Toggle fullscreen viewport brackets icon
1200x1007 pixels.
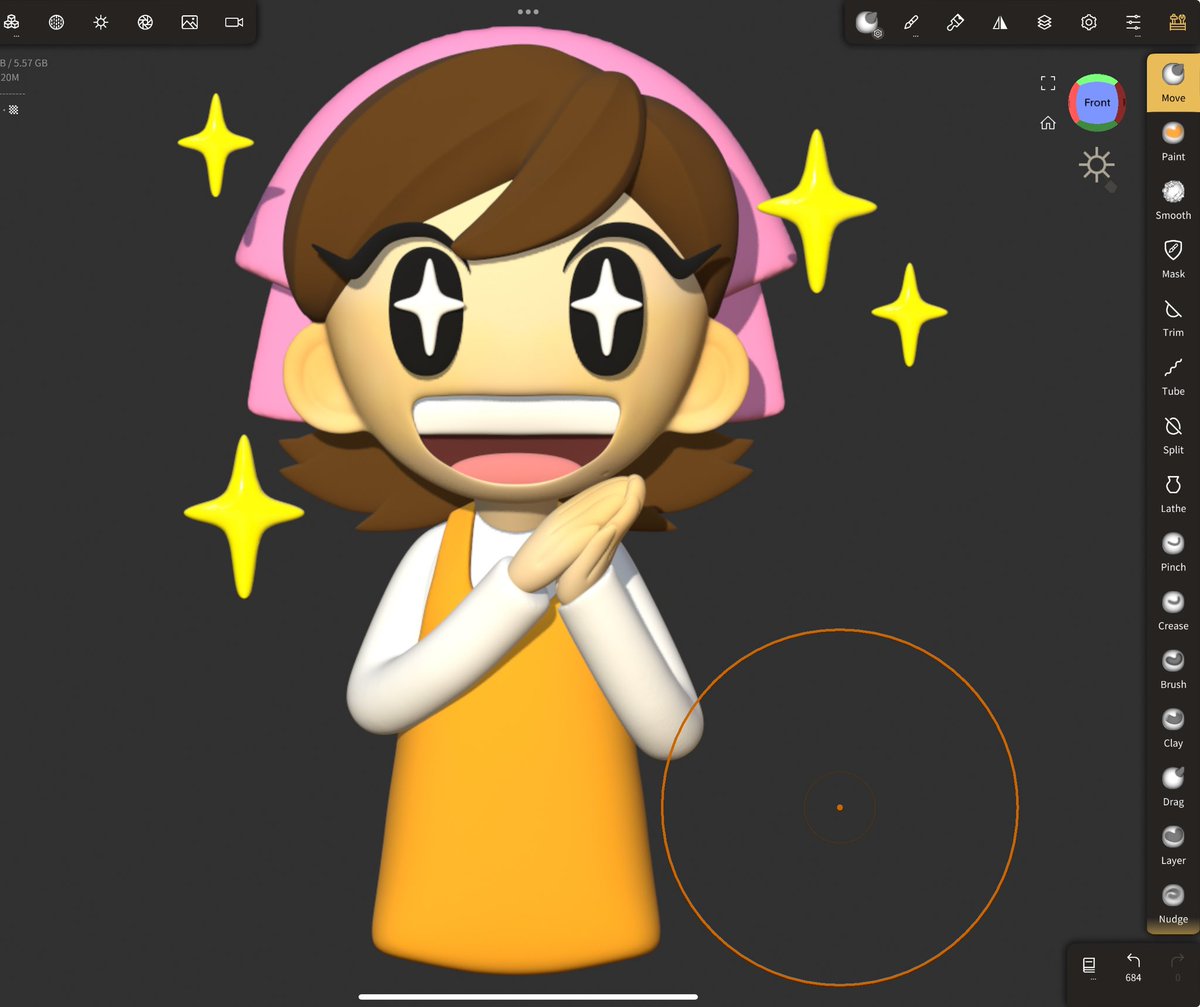point(1048,83)
